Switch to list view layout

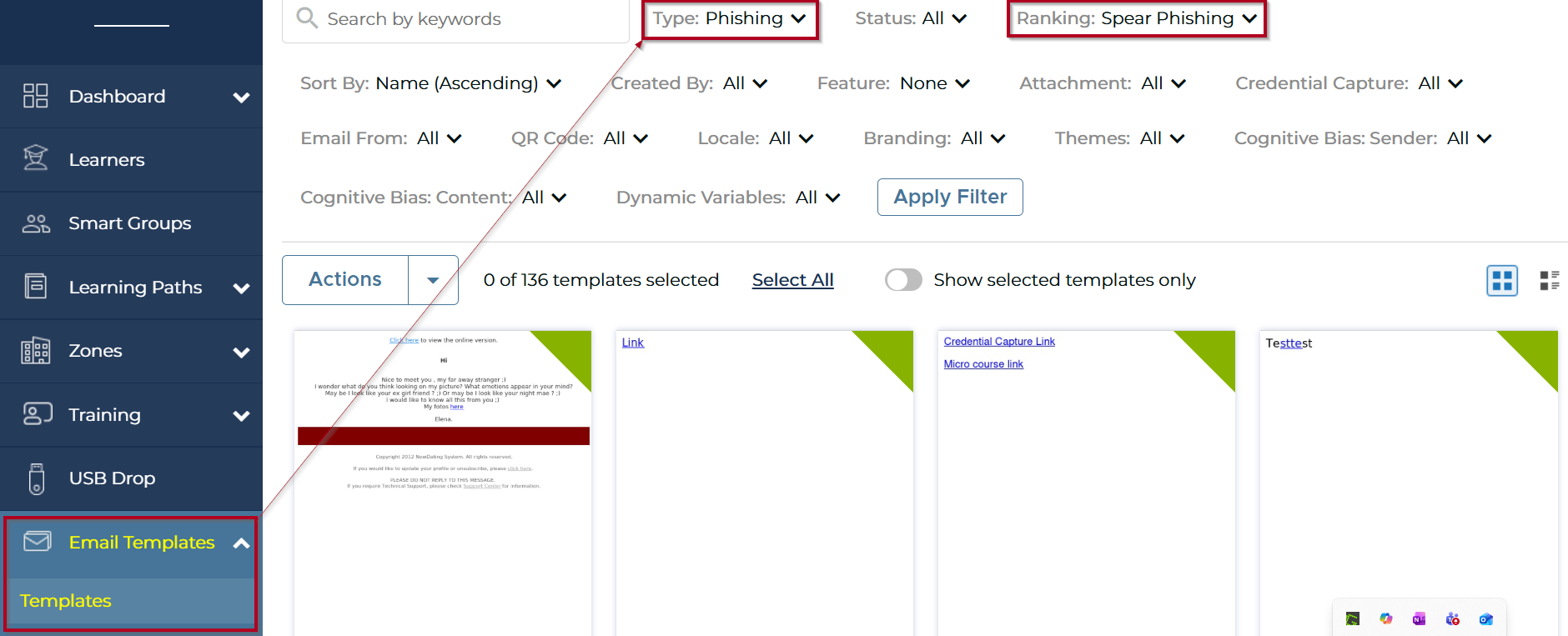tap(1549, 281)
